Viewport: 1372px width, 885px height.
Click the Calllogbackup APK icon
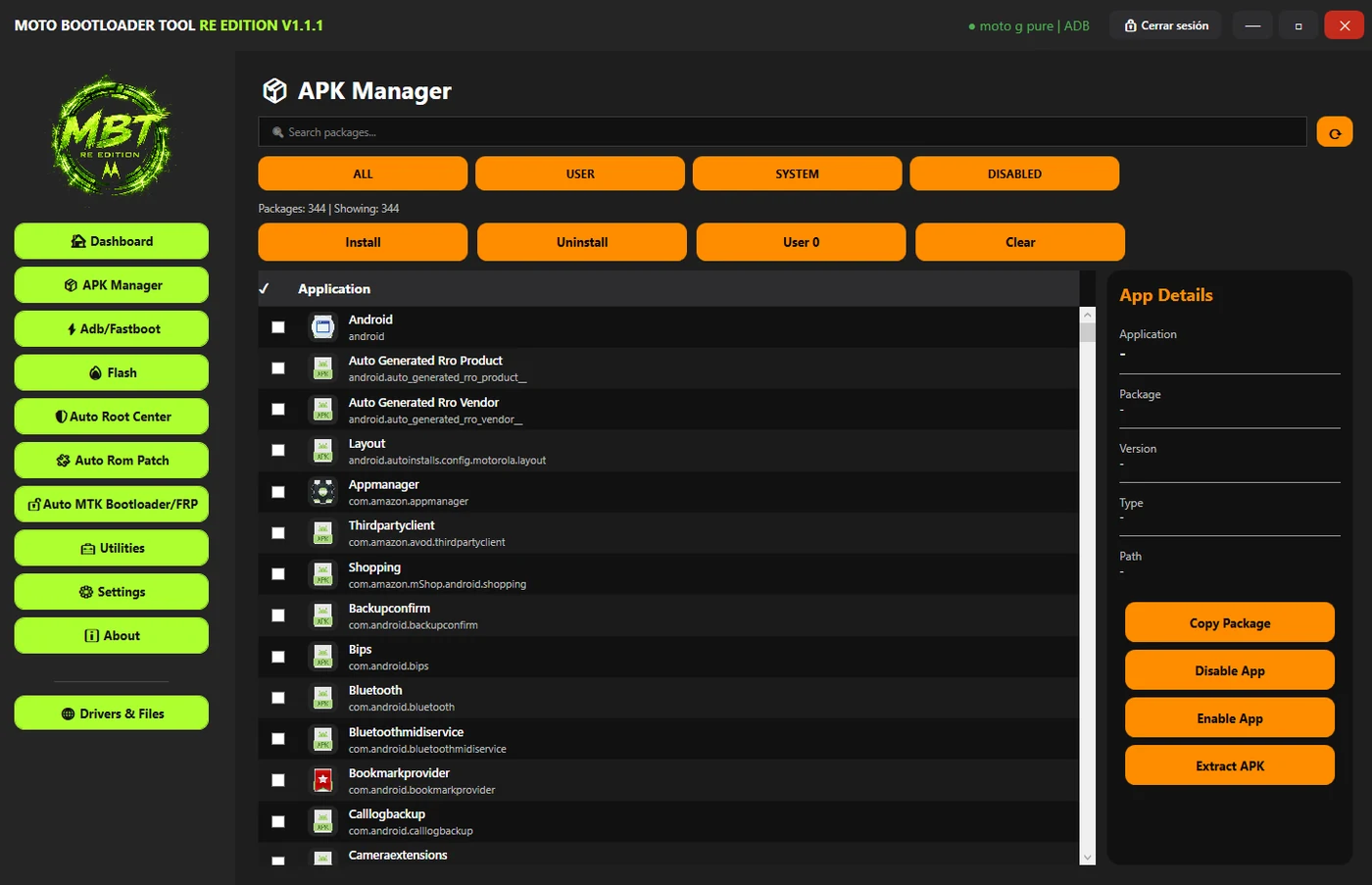pyautogui.click(x=322, y=821)
